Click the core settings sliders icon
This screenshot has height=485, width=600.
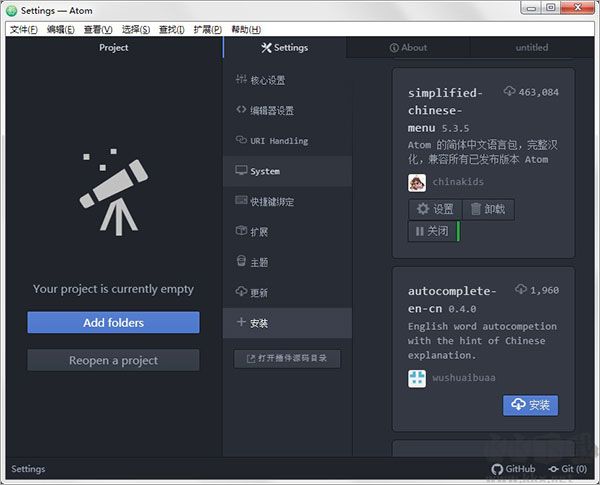point(241,79)
